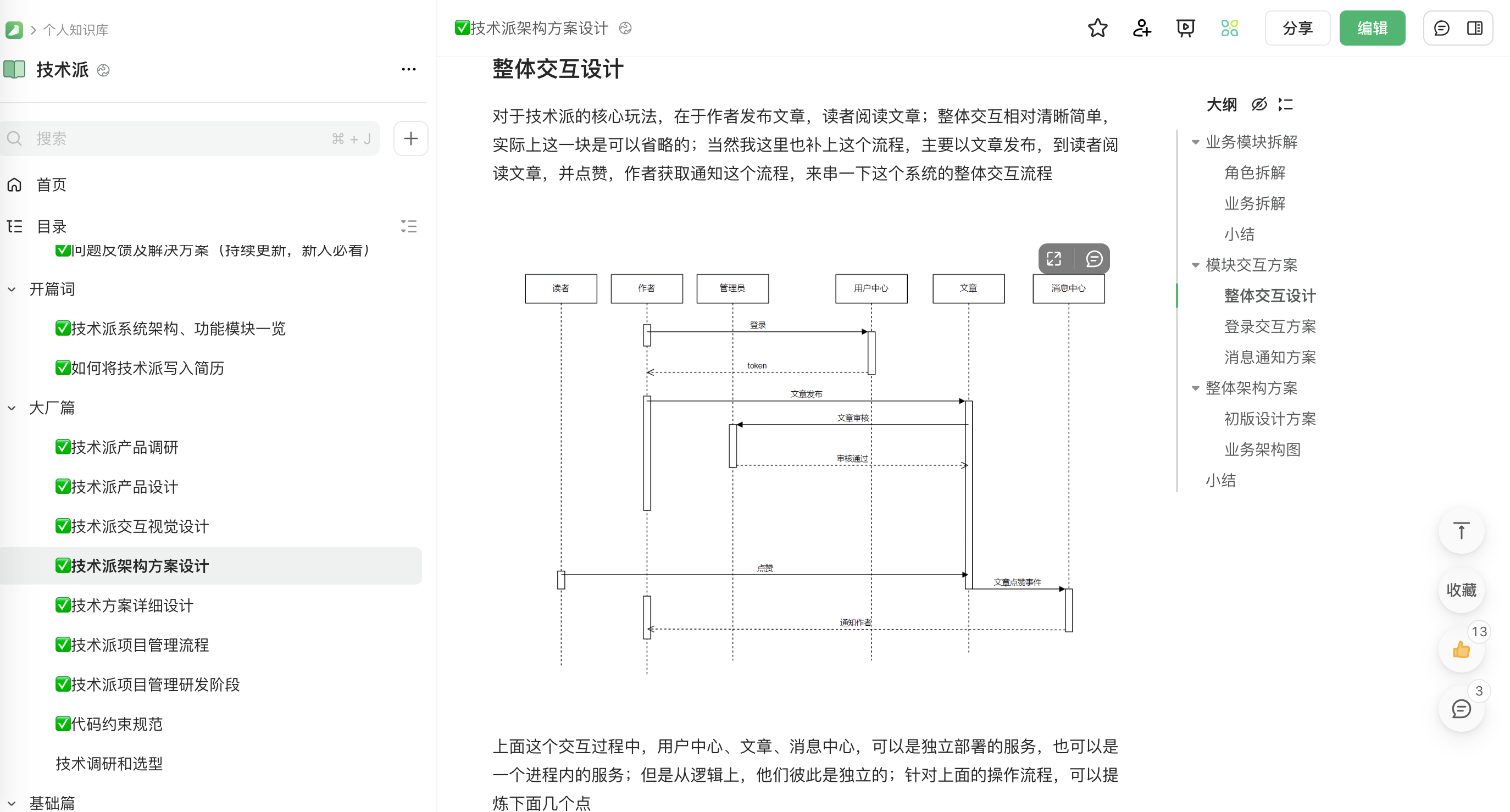This screenshot has width=1510, height=812.
Task: Click the thumbs-up like button
Action: [x=1461, y=649]
